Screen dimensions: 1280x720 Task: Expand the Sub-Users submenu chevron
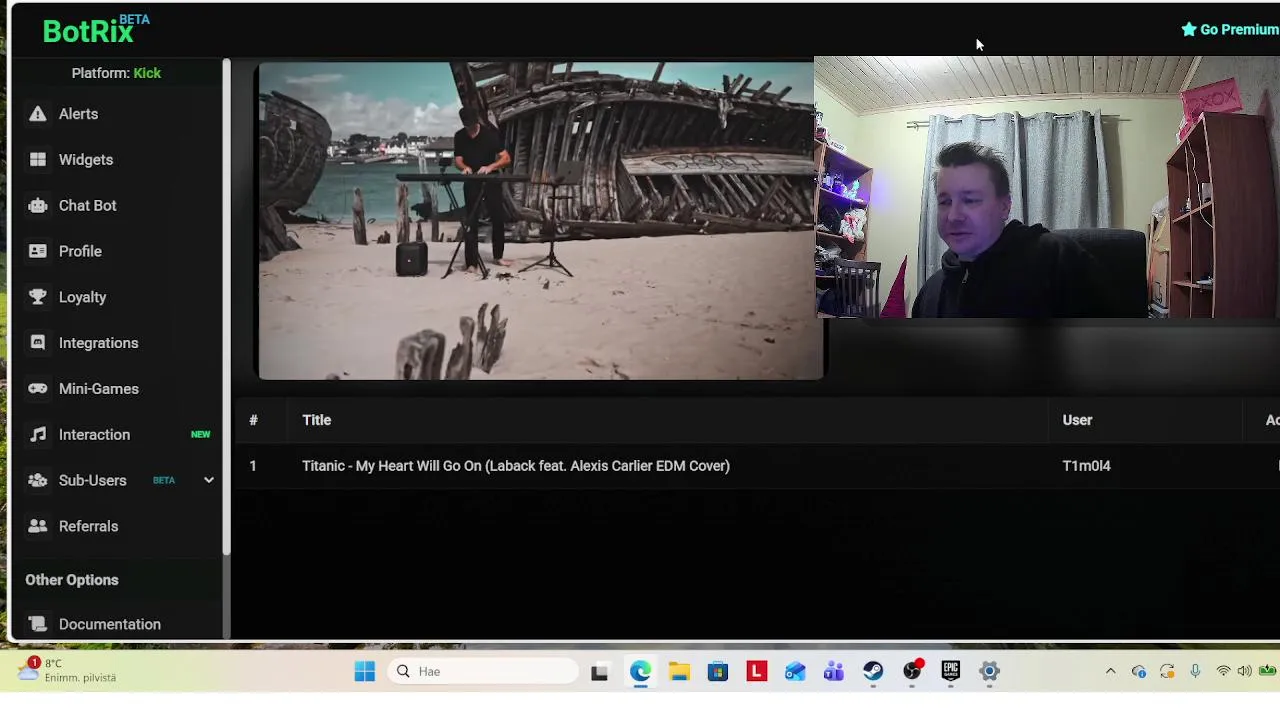pos(209,480)
